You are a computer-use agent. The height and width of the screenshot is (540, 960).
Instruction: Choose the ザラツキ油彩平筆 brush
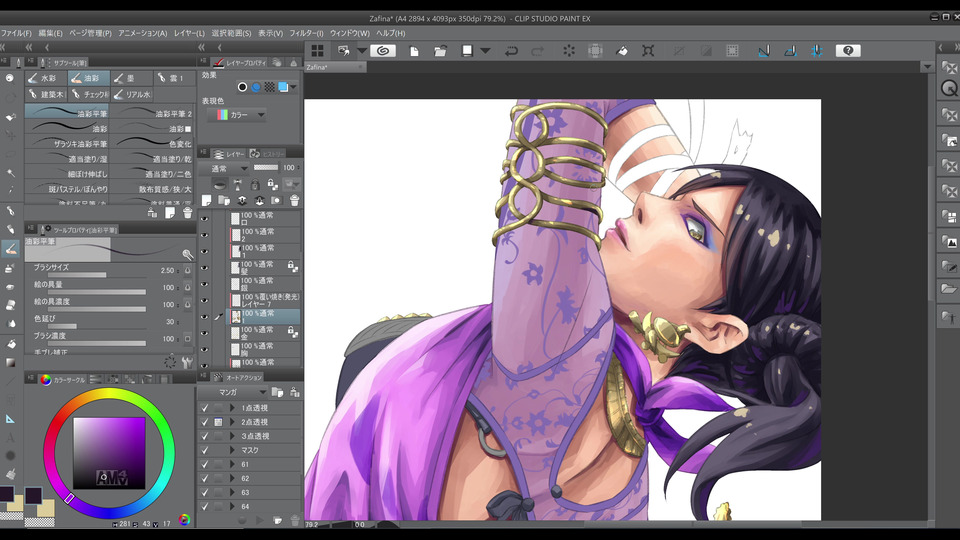67,143
